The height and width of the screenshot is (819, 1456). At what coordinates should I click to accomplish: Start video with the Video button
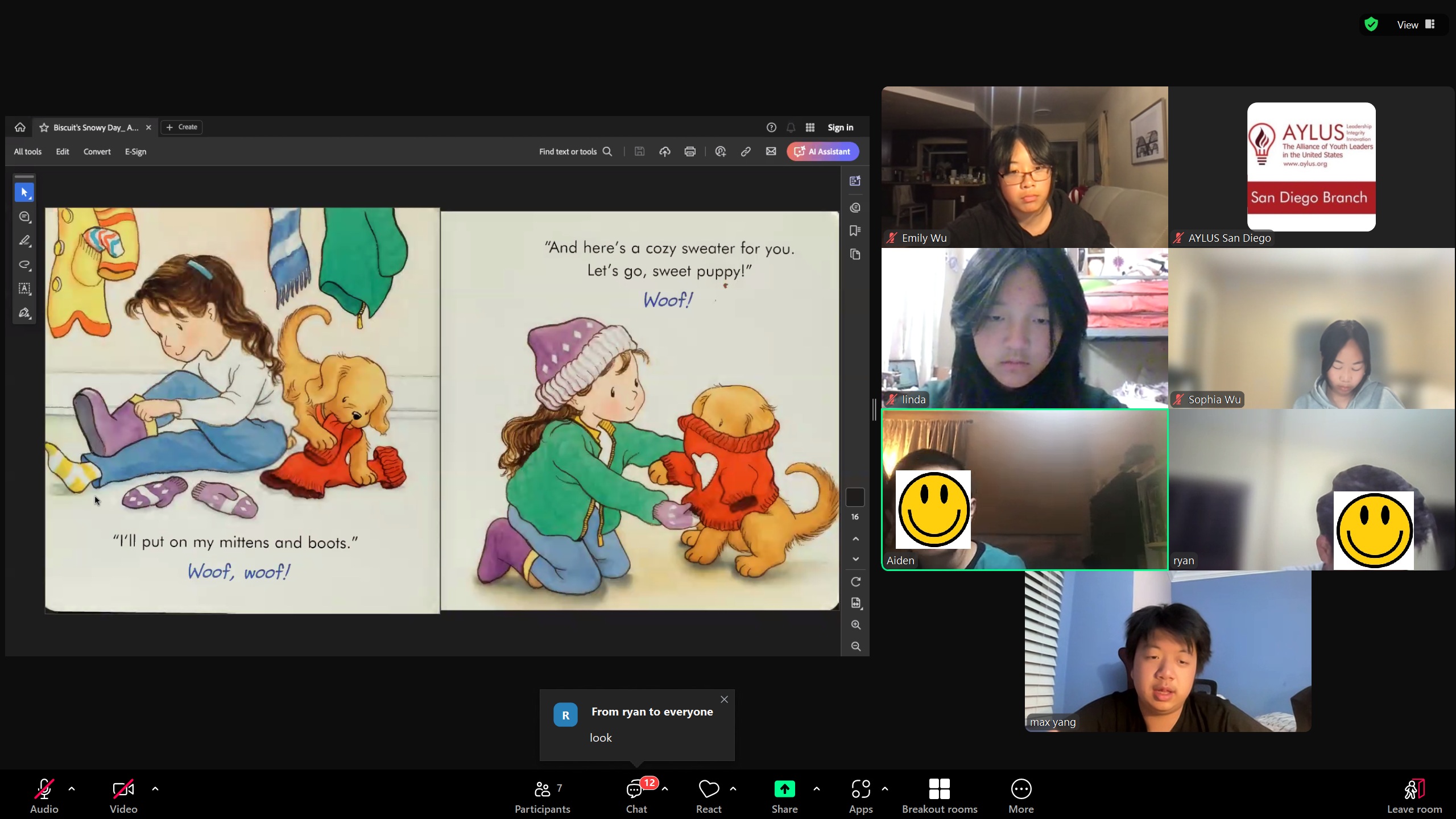pos(123,796)
